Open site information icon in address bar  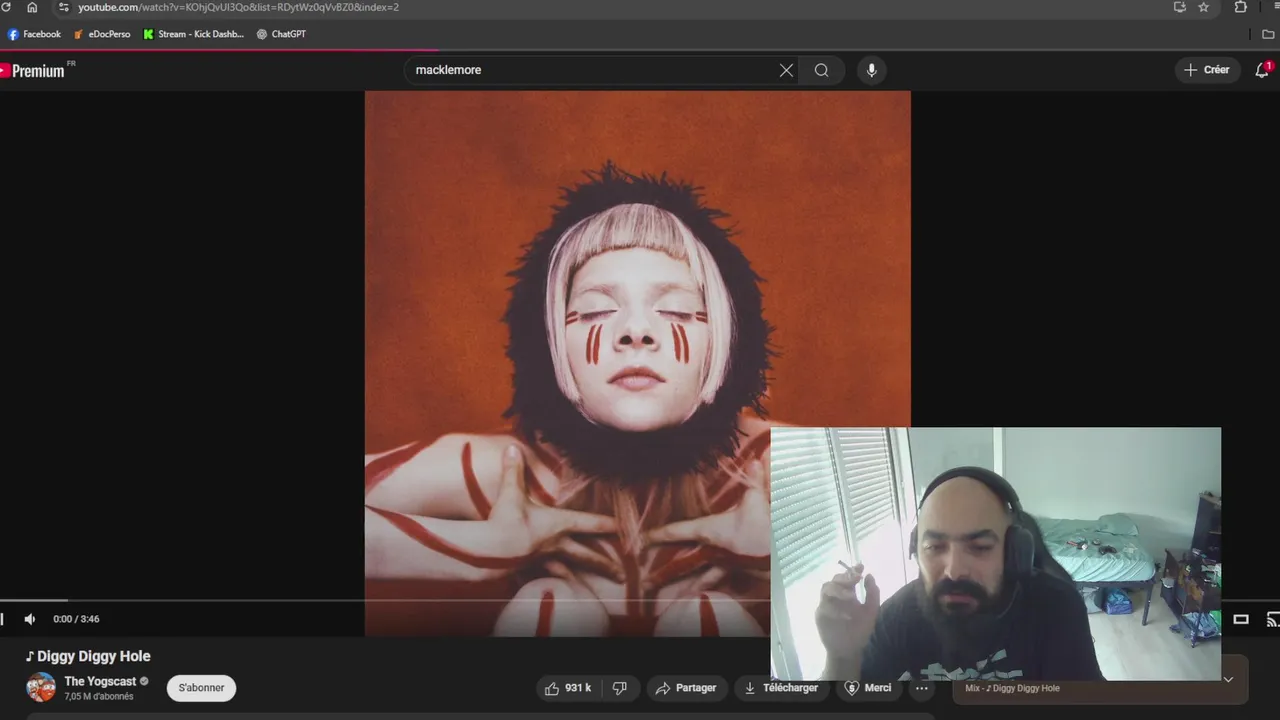(x=63, y=7)
